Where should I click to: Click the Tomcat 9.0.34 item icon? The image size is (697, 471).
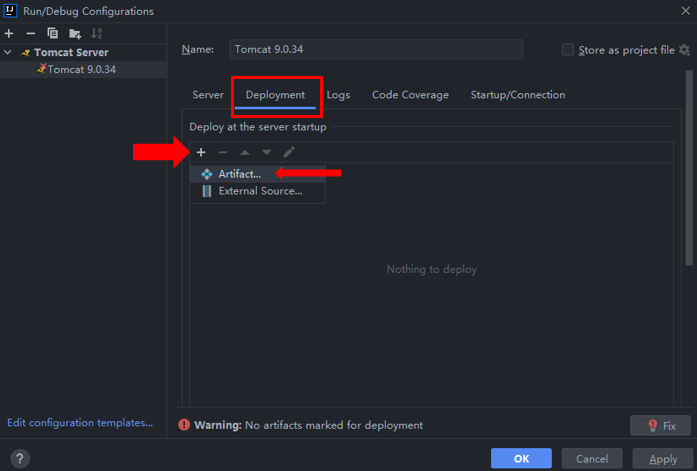41,68
